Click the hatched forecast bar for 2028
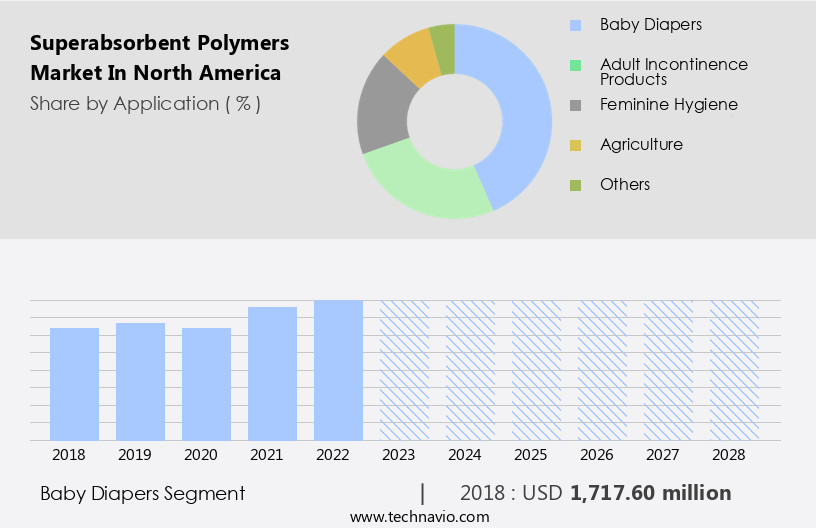 pyautogui.click(x=734, y=370)
